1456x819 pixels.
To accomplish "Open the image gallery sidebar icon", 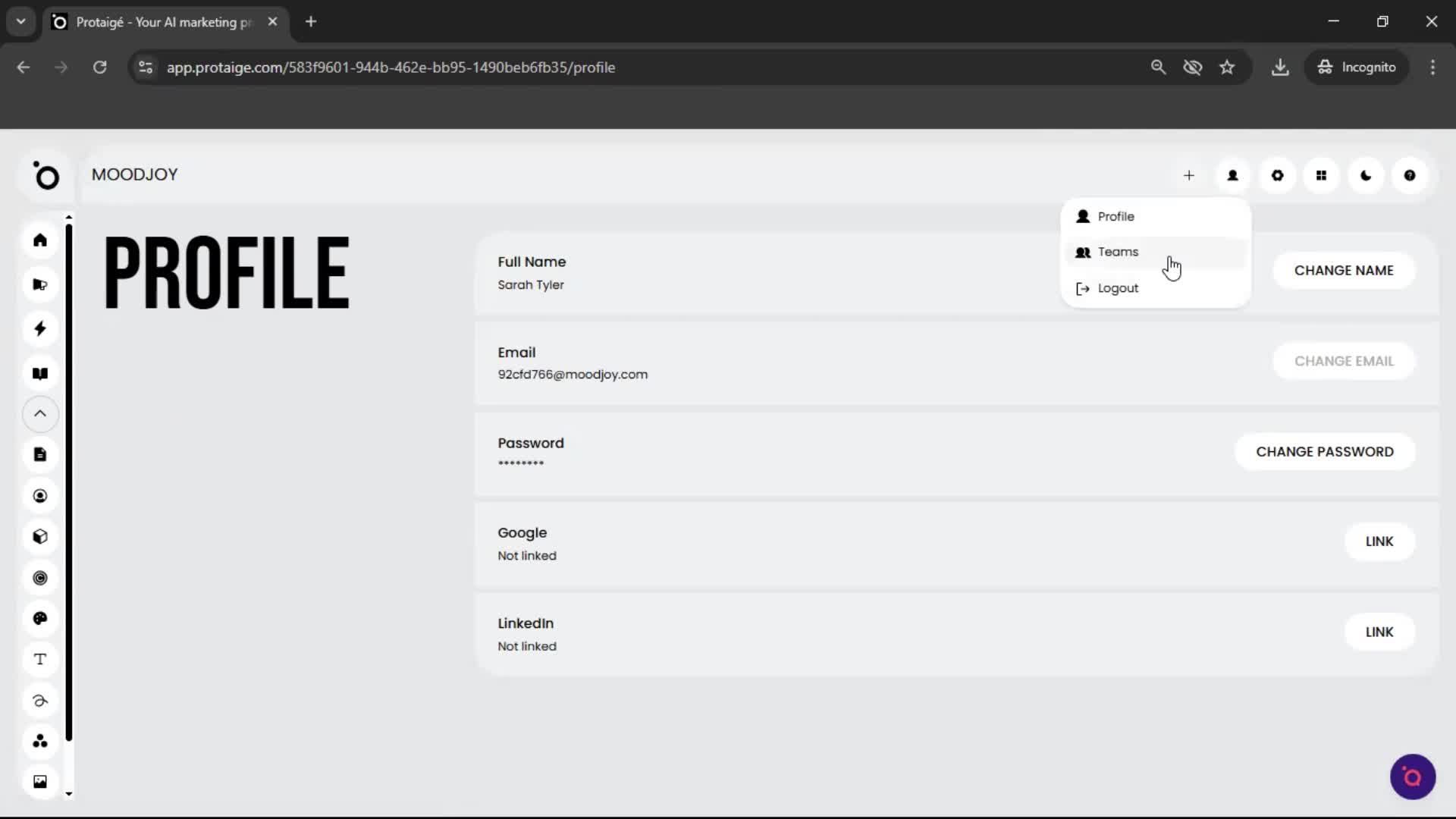I will click(x=40, y=781).
